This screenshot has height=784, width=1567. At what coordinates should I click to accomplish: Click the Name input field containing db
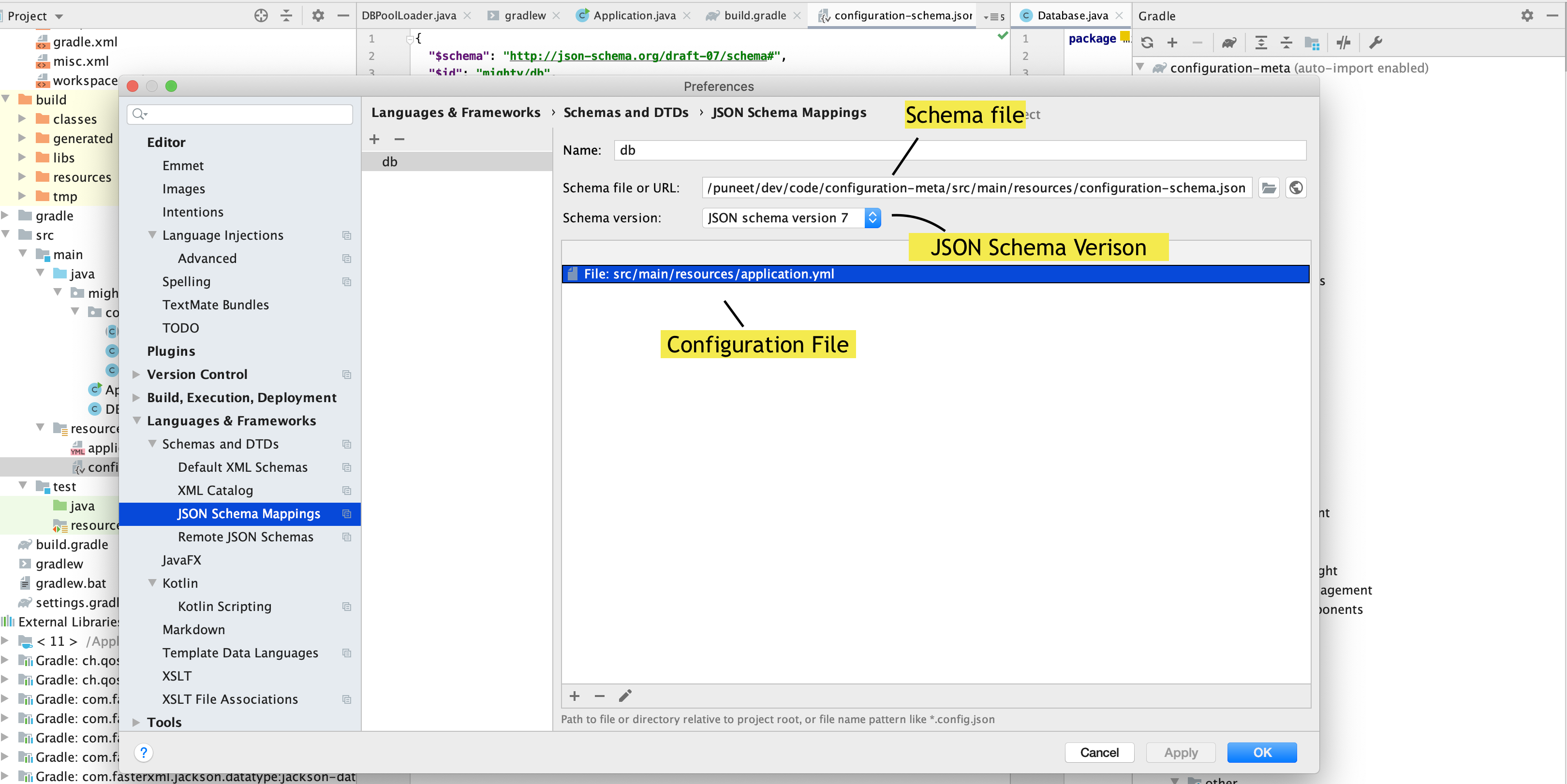pos(959,150)
